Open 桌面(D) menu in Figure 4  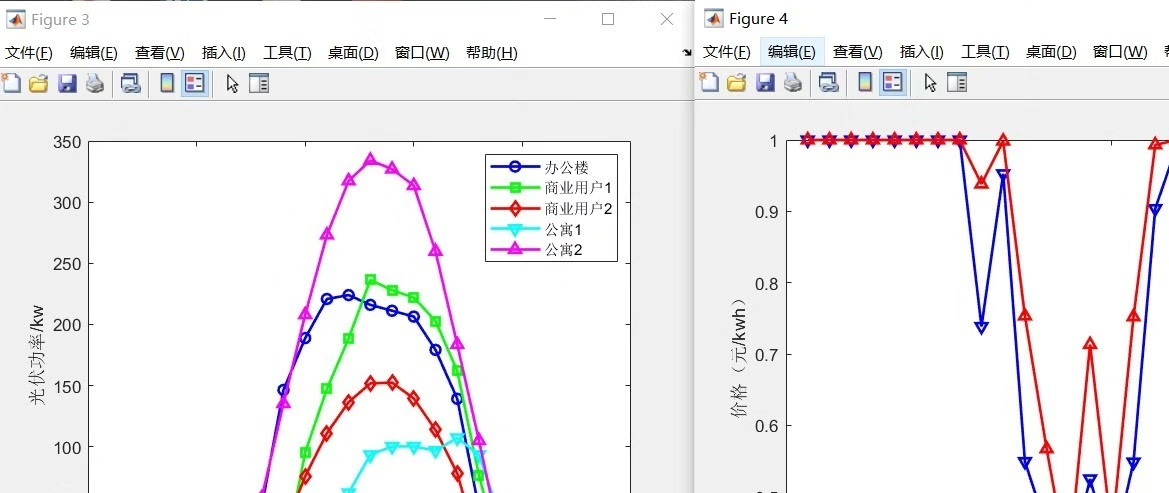pyautogui.click(x=1051, y=51)
